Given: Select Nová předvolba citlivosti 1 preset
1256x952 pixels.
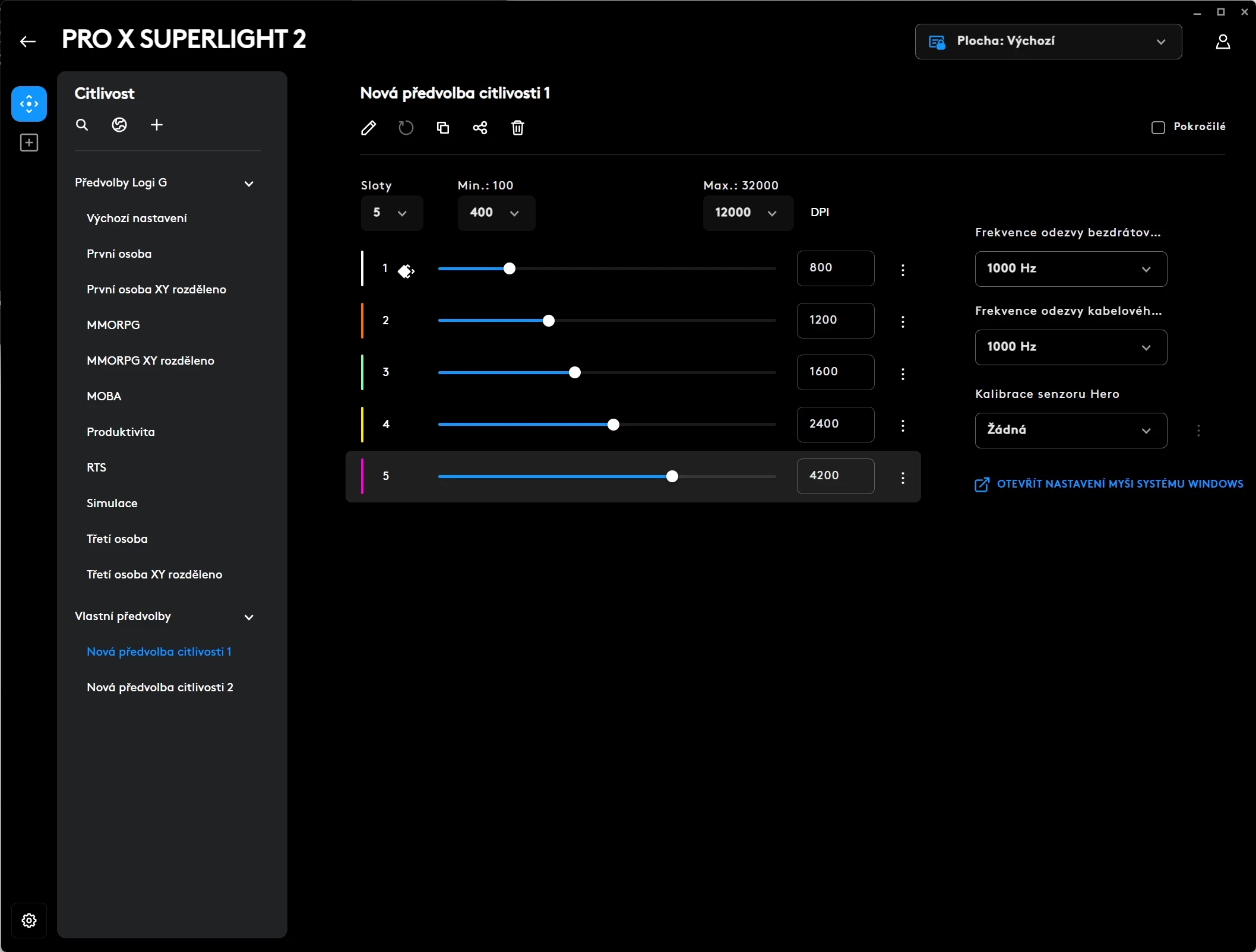Looking at the screenshot, I should tap(159, 652).
